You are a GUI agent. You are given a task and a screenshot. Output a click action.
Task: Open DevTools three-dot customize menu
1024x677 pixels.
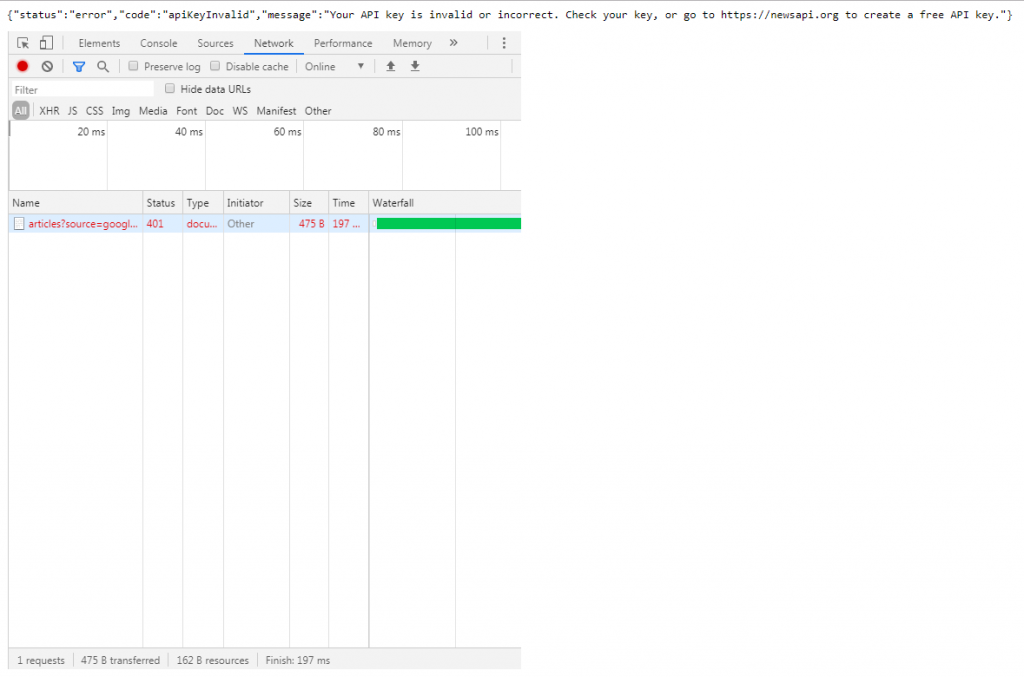click(504, 43)
